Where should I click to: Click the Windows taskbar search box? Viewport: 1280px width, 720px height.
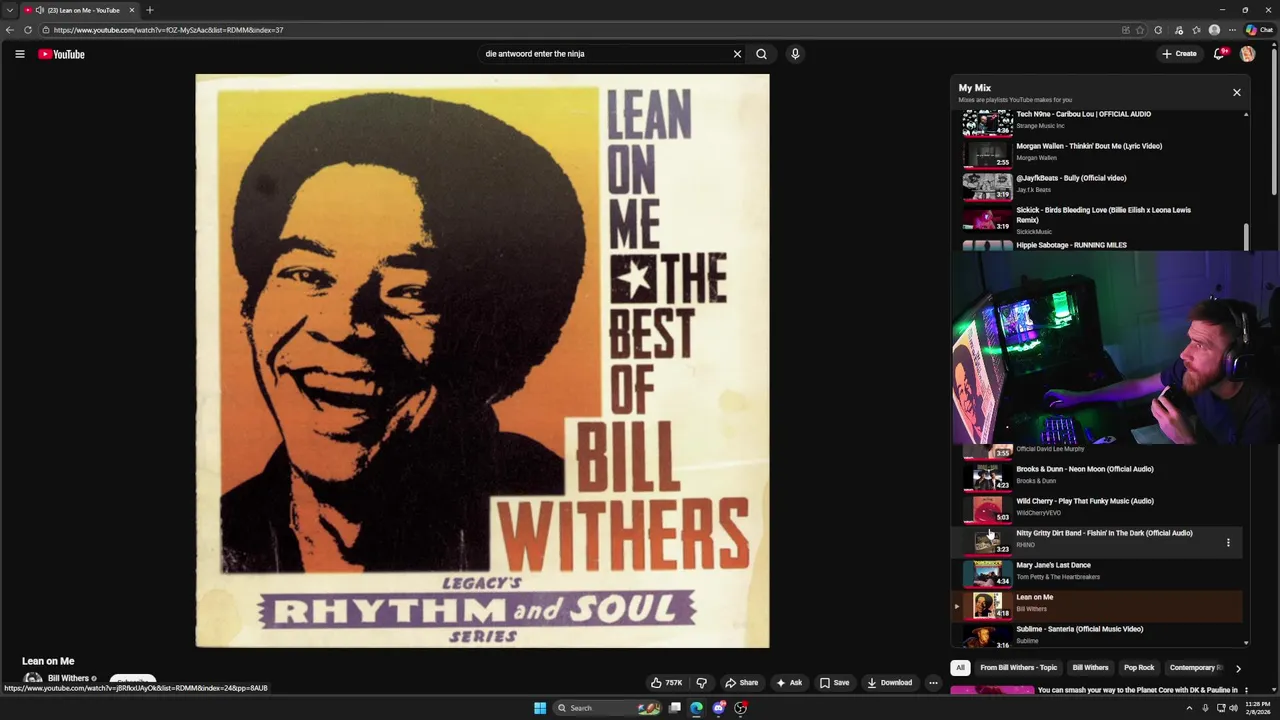[608, 708]
